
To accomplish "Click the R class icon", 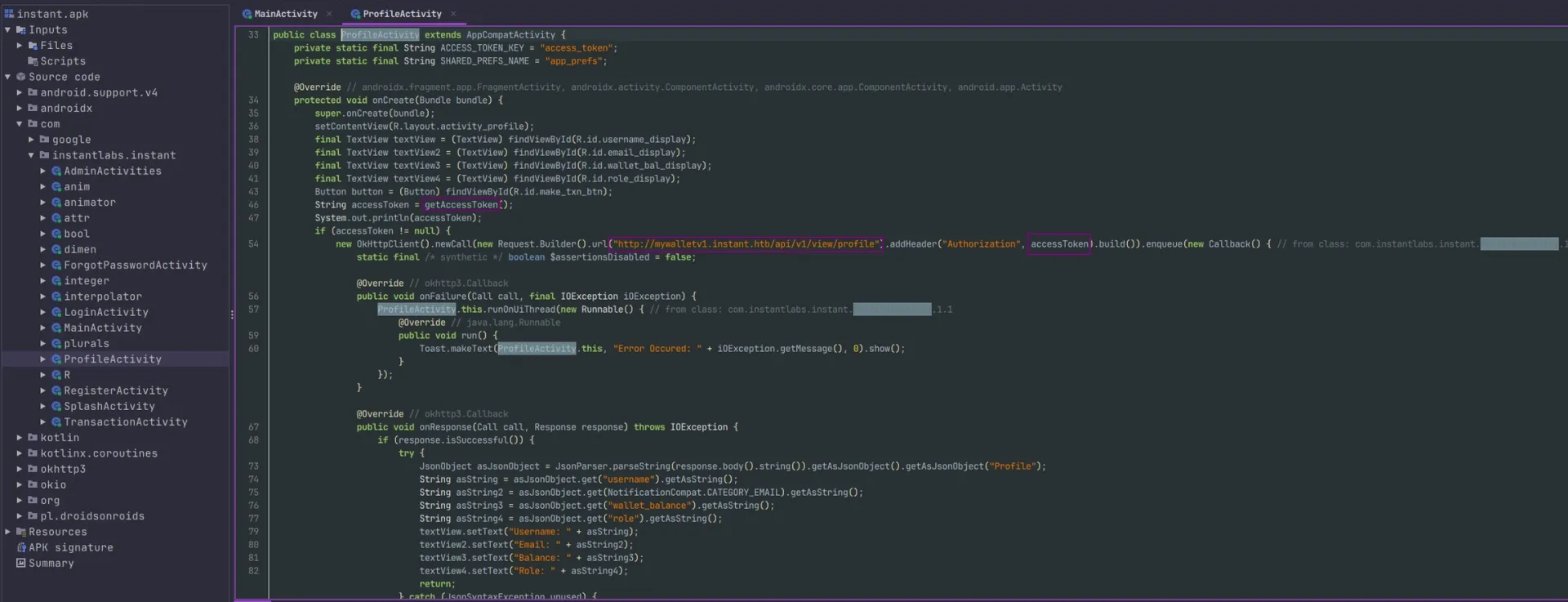I will tap(56, 375).
